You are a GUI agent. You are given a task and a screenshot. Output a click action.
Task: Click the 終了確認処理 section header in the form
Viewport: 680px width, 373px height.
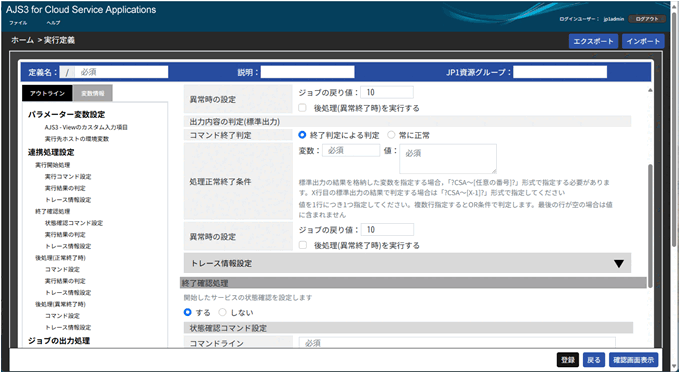point(413,283)
